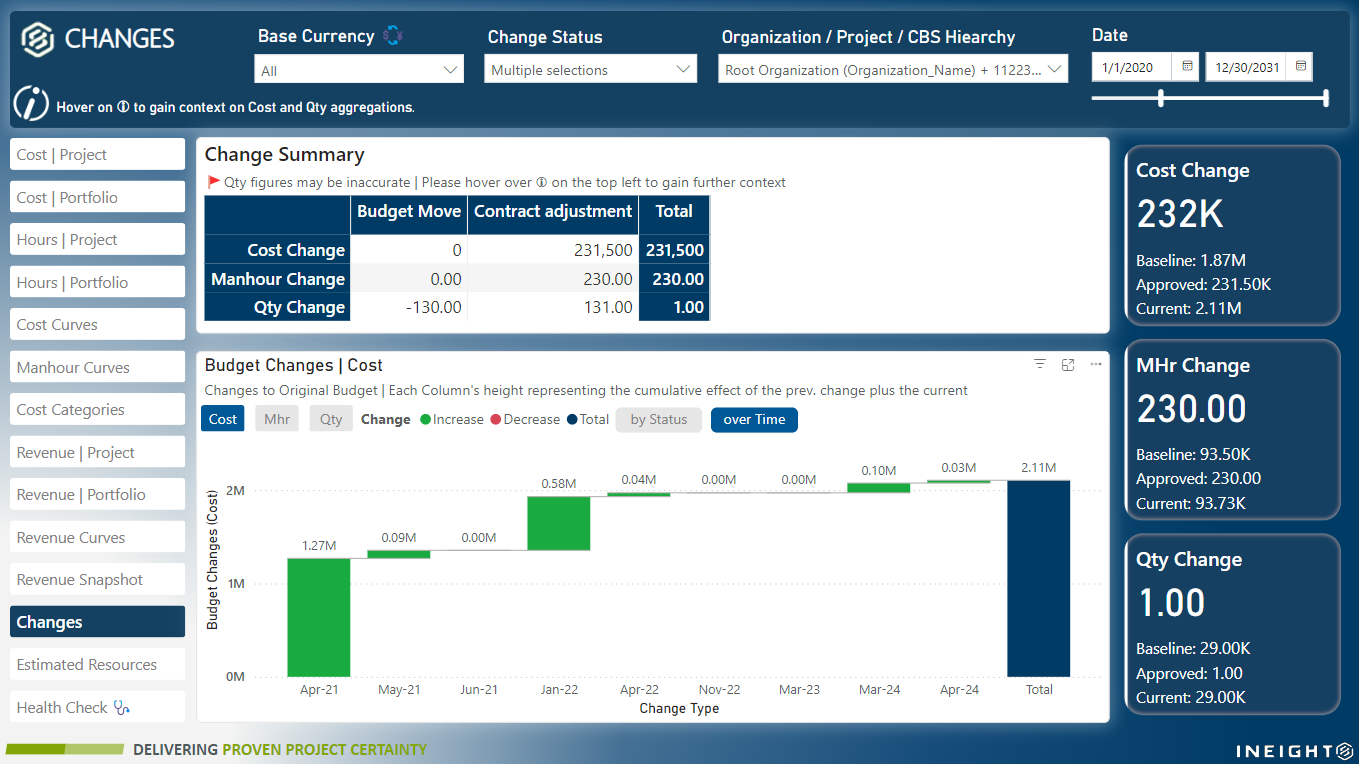Click the Contract adjustment column header
1359x764 pixels.
pyautogui.click(x=553, y=211)
